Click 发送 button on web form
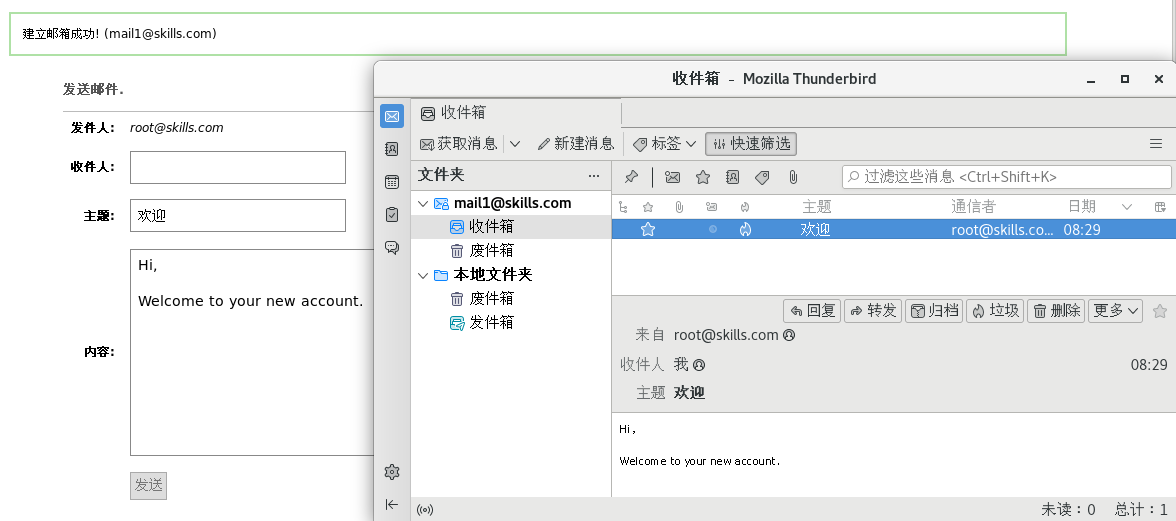Viewport: 1176px width, 521px height. pos(148,485)
